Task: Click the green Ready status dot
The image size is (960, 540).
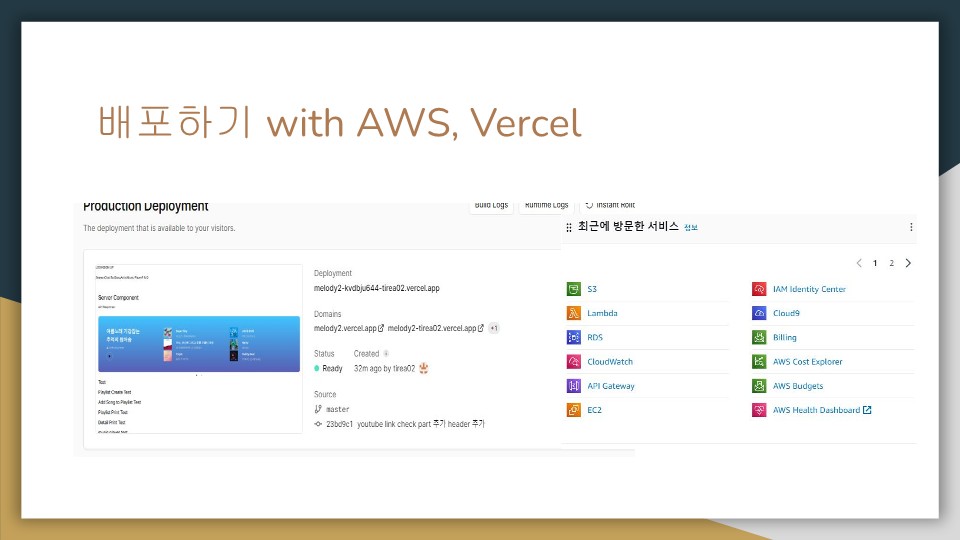Action: pyautogui.click(x=317, y=369)
